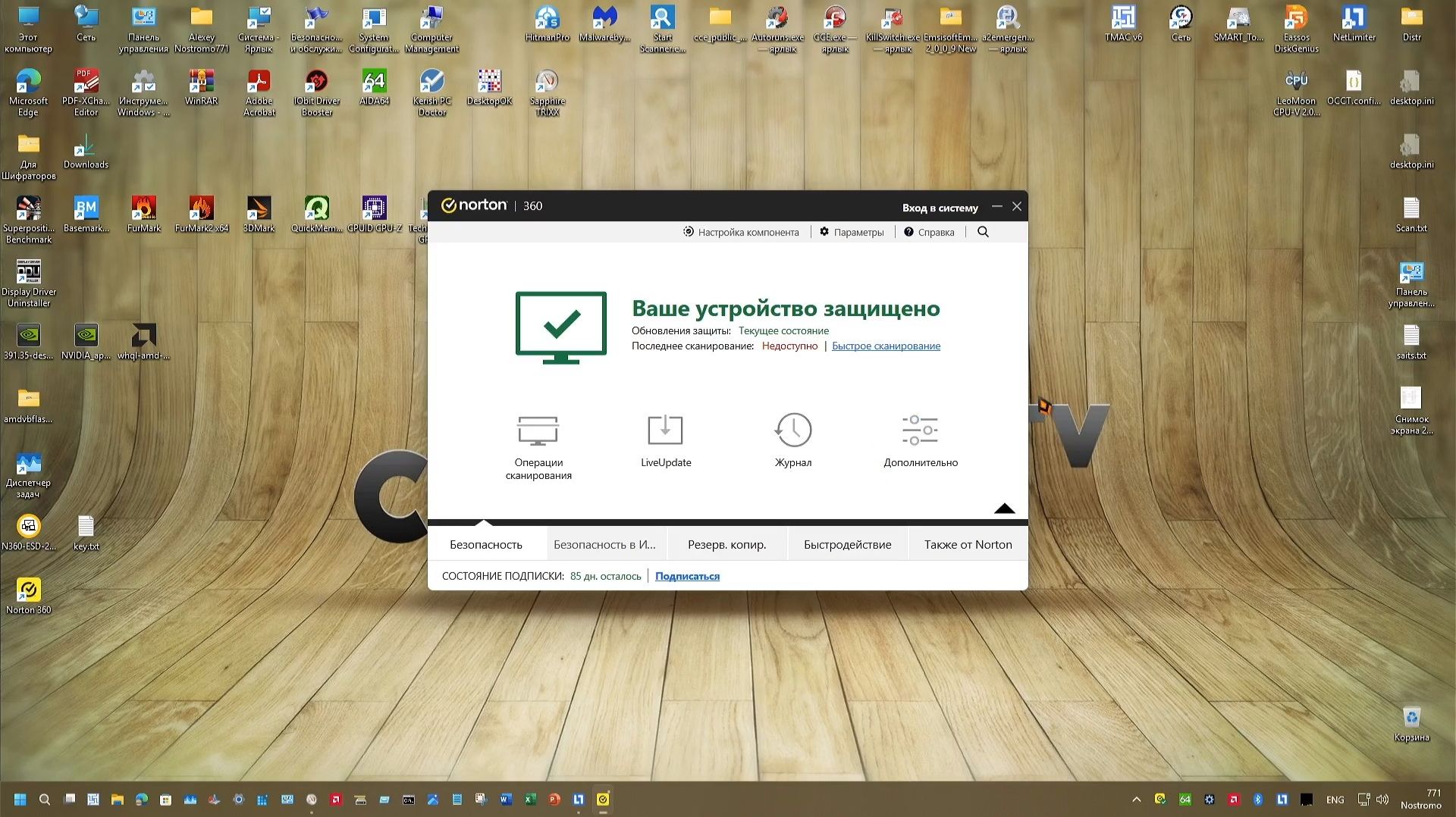Select the PDF-XChange Editor desktop icon

[86, 92]
